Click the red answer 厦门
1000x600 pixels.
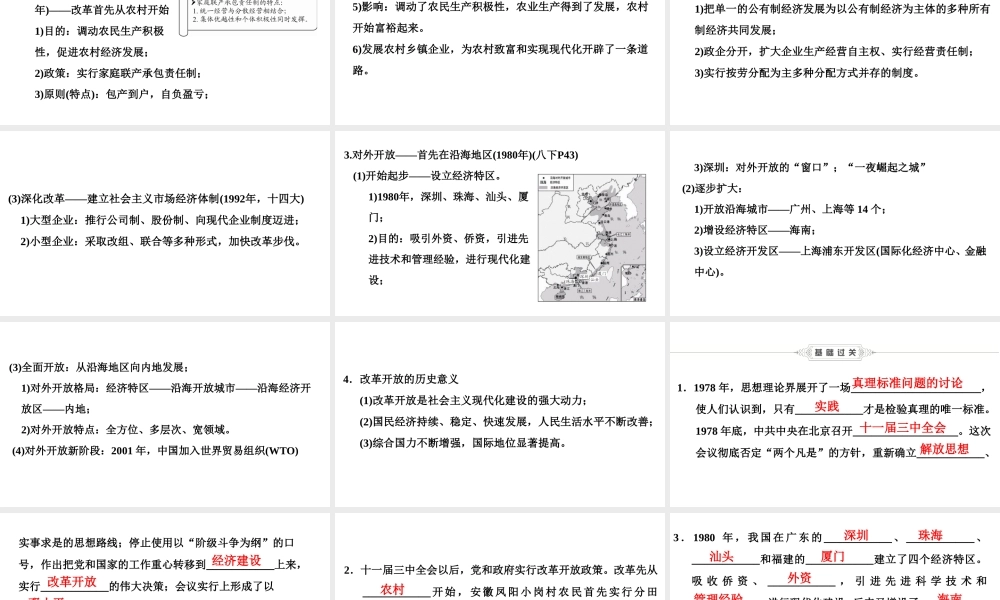point(832,557)
